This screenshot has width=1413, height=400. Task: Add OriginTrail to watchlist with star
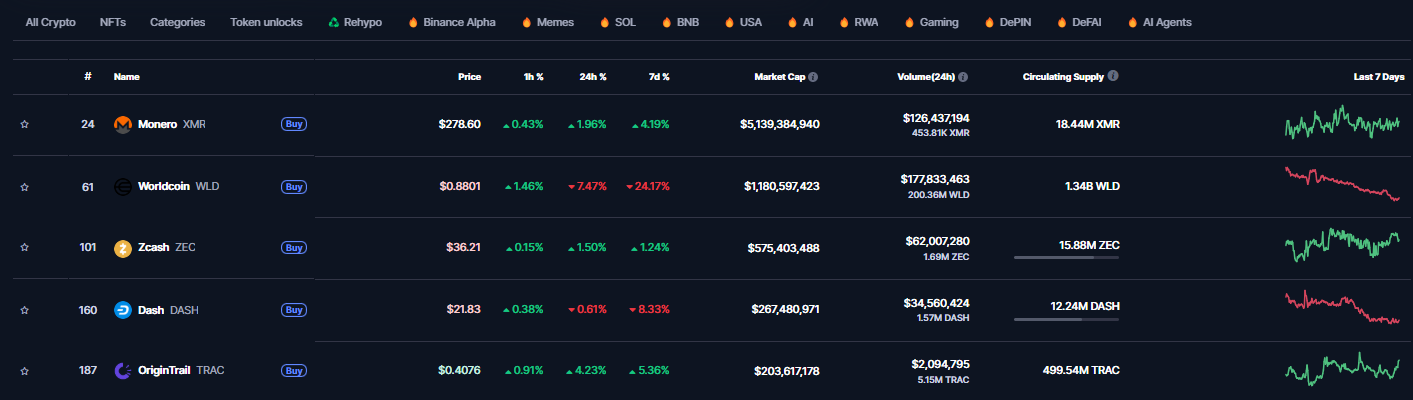pyautogui.click(x=25, y=371)
